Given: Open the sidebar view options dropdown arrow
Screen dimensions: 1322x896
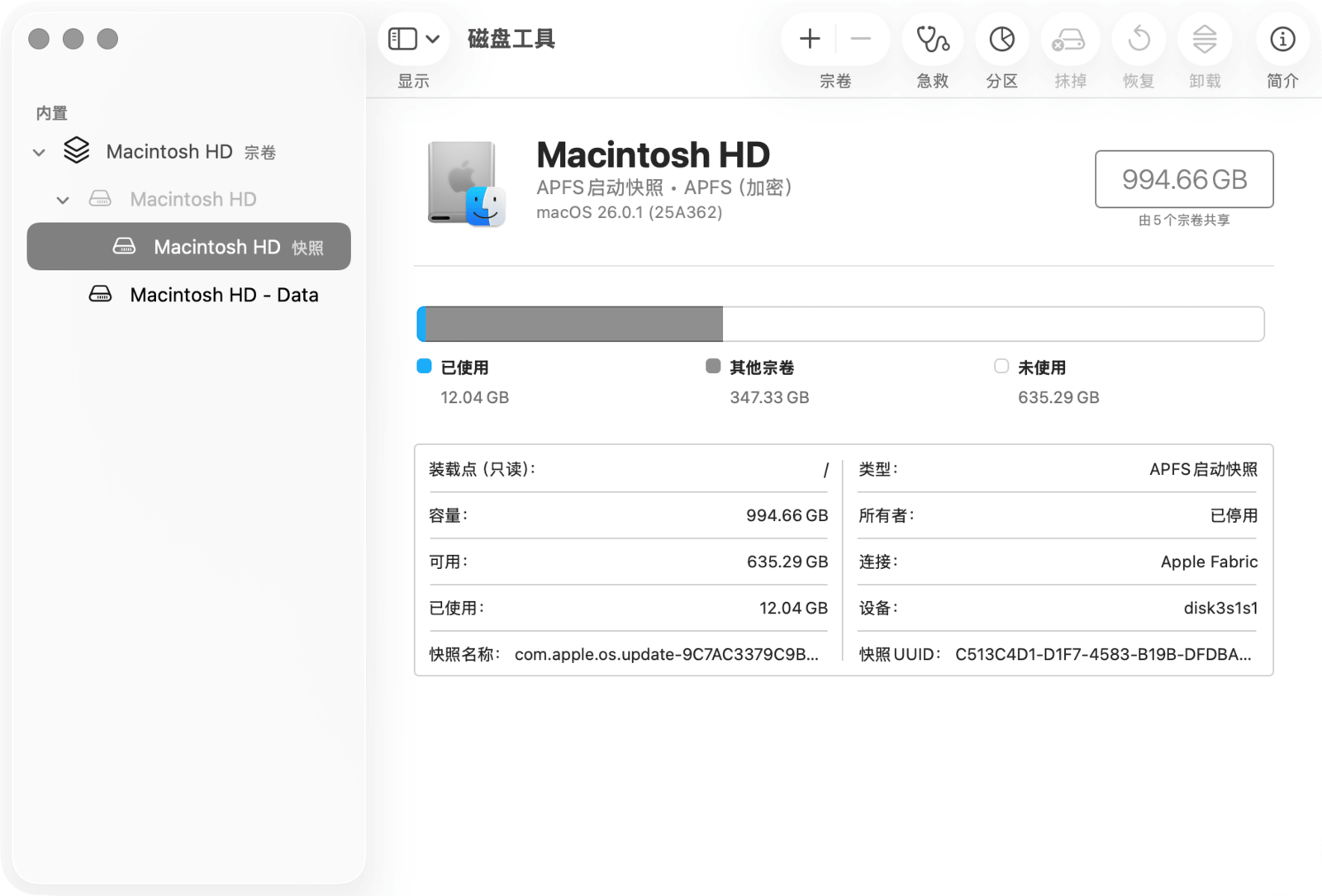Looking at the screenshot, I should coord(433,39).
